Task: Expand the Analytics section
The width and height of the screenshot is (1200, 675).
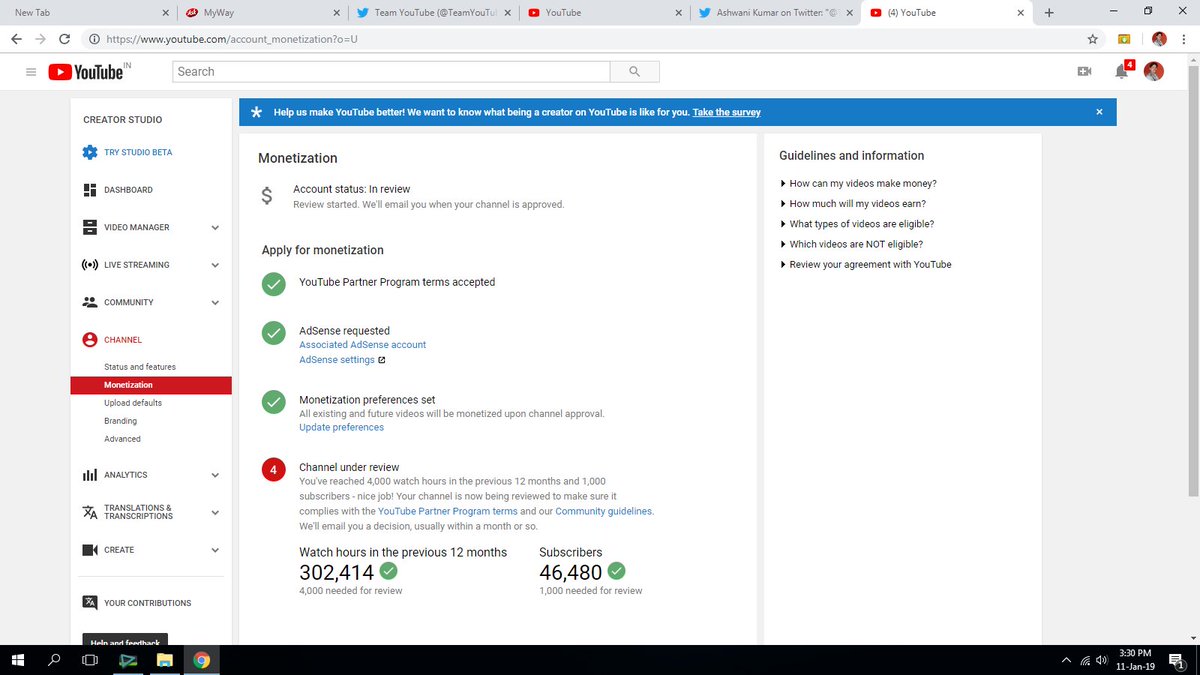Action: tap(215, 475)
